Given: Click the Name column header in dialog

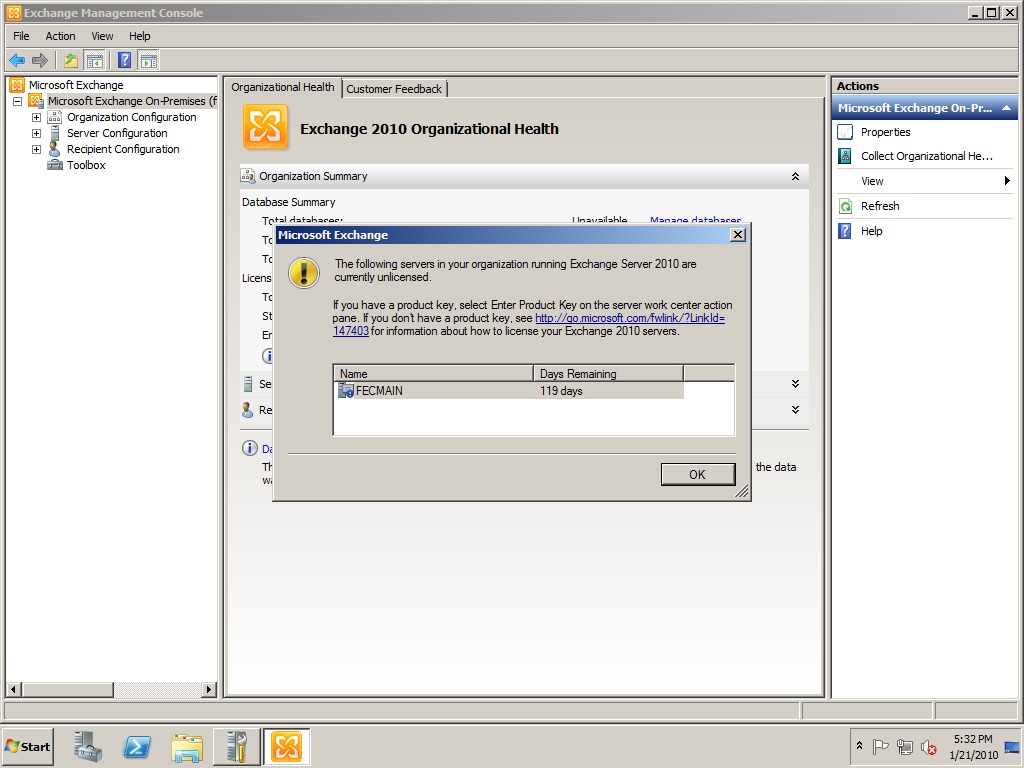Looking at the screenshot, I should click(x=434, y=374).
